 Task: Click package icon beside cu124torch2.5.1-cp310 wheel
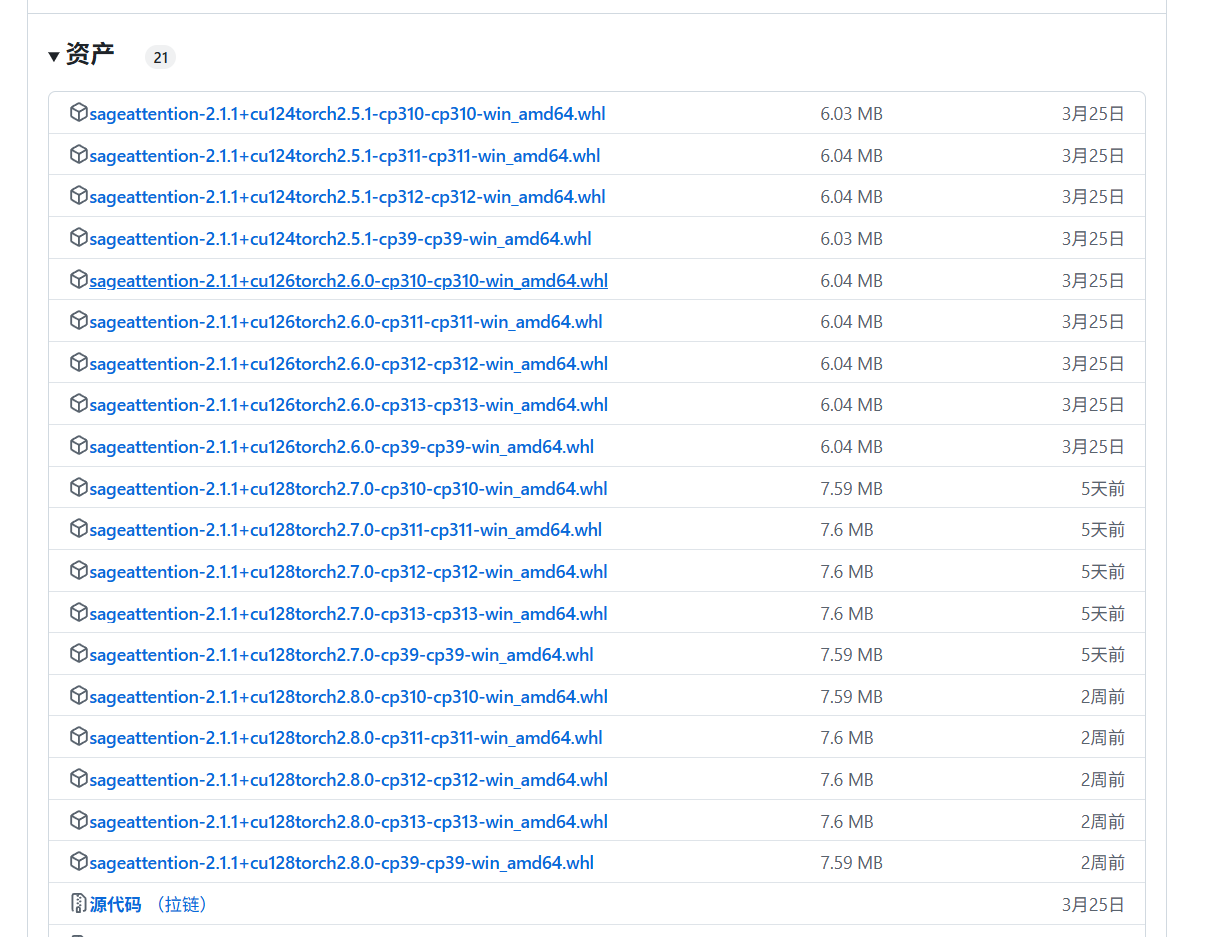tap(79, 113)
